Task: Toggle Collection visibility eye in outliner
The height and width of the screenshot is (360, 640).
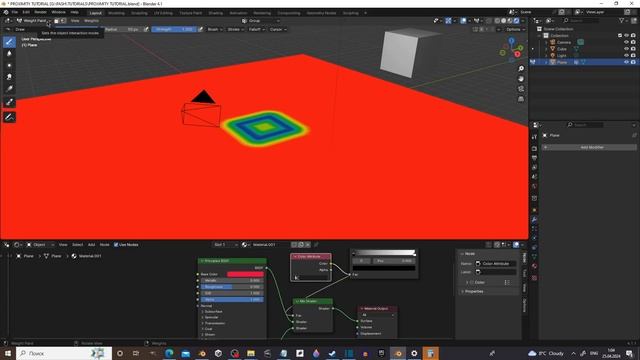Action: [627, 36]
